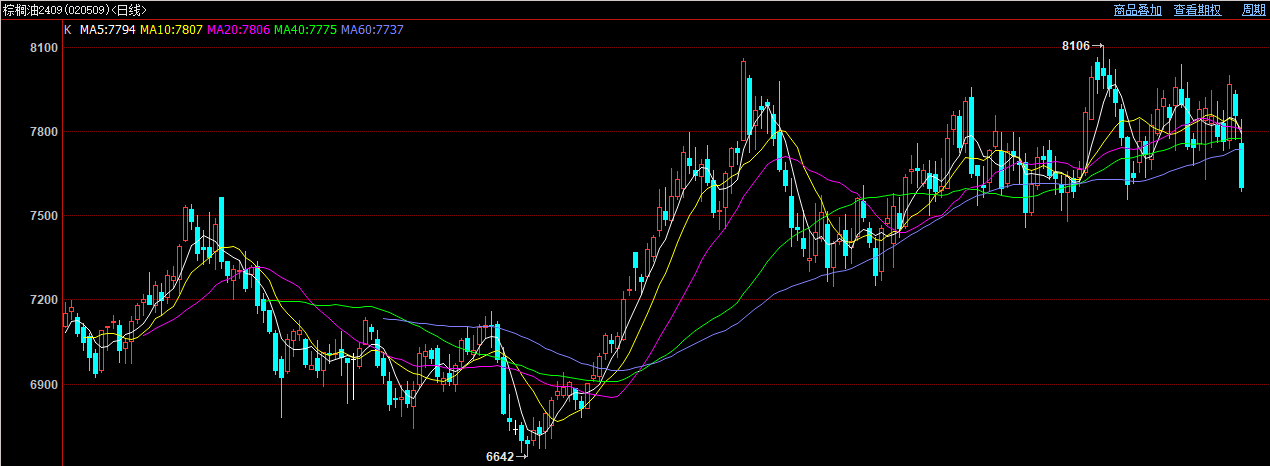Select the MA20:7806 indicator label
The height and width of the screenshot is (466, 1270).
[238, 30]
